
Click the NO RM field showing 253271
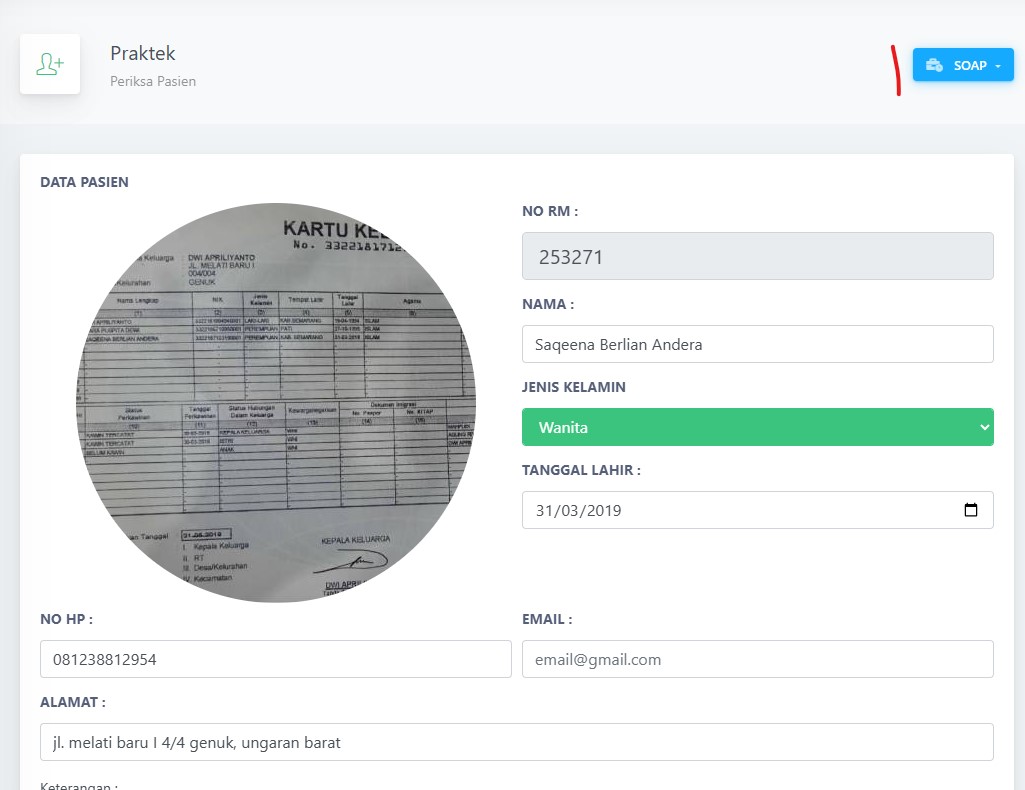[x=757, y=256]
